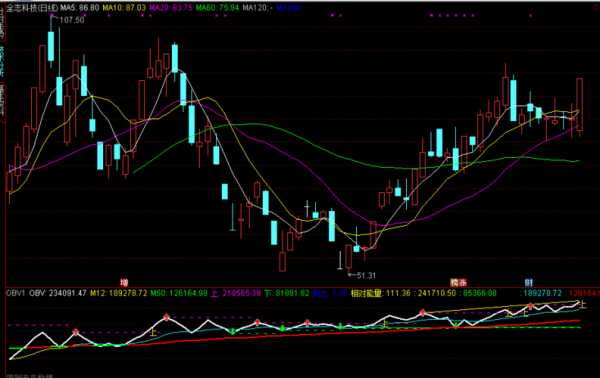The image size is (600, 378).
Task: Click the 51.31 low price label
Action: point(365,275)
